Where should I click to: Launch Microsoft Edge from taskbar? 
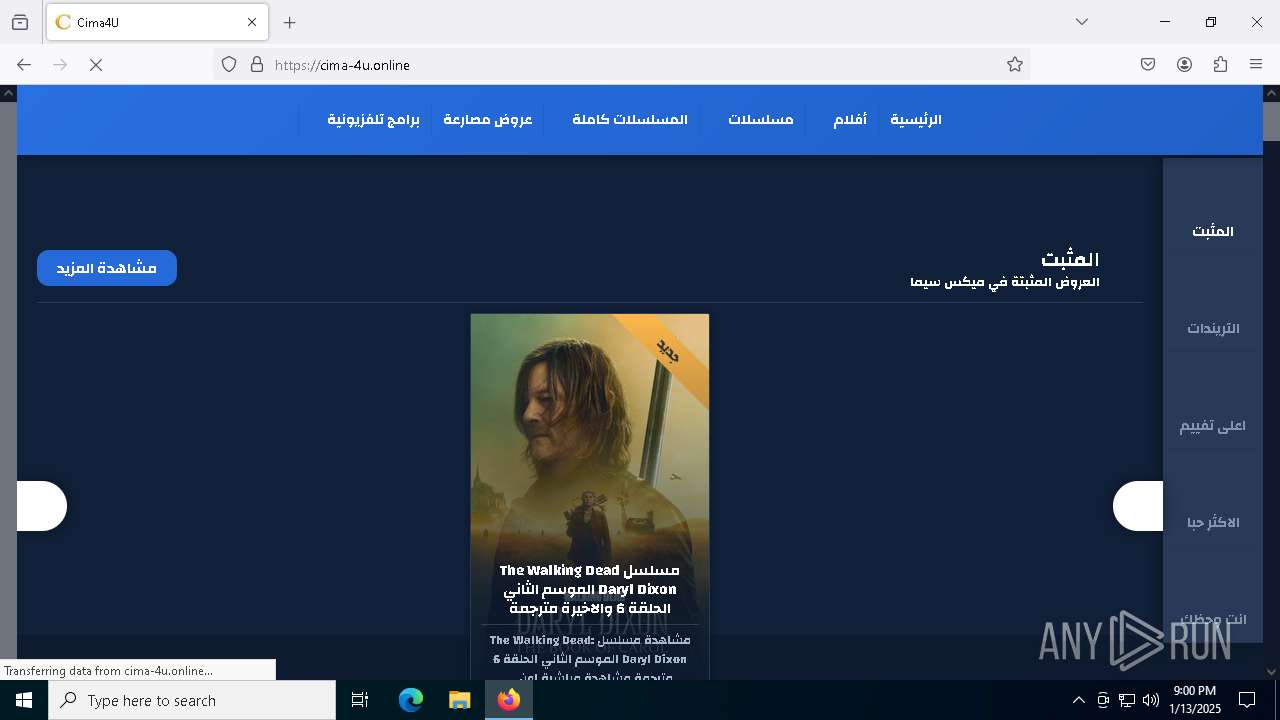tap(411, 700)
